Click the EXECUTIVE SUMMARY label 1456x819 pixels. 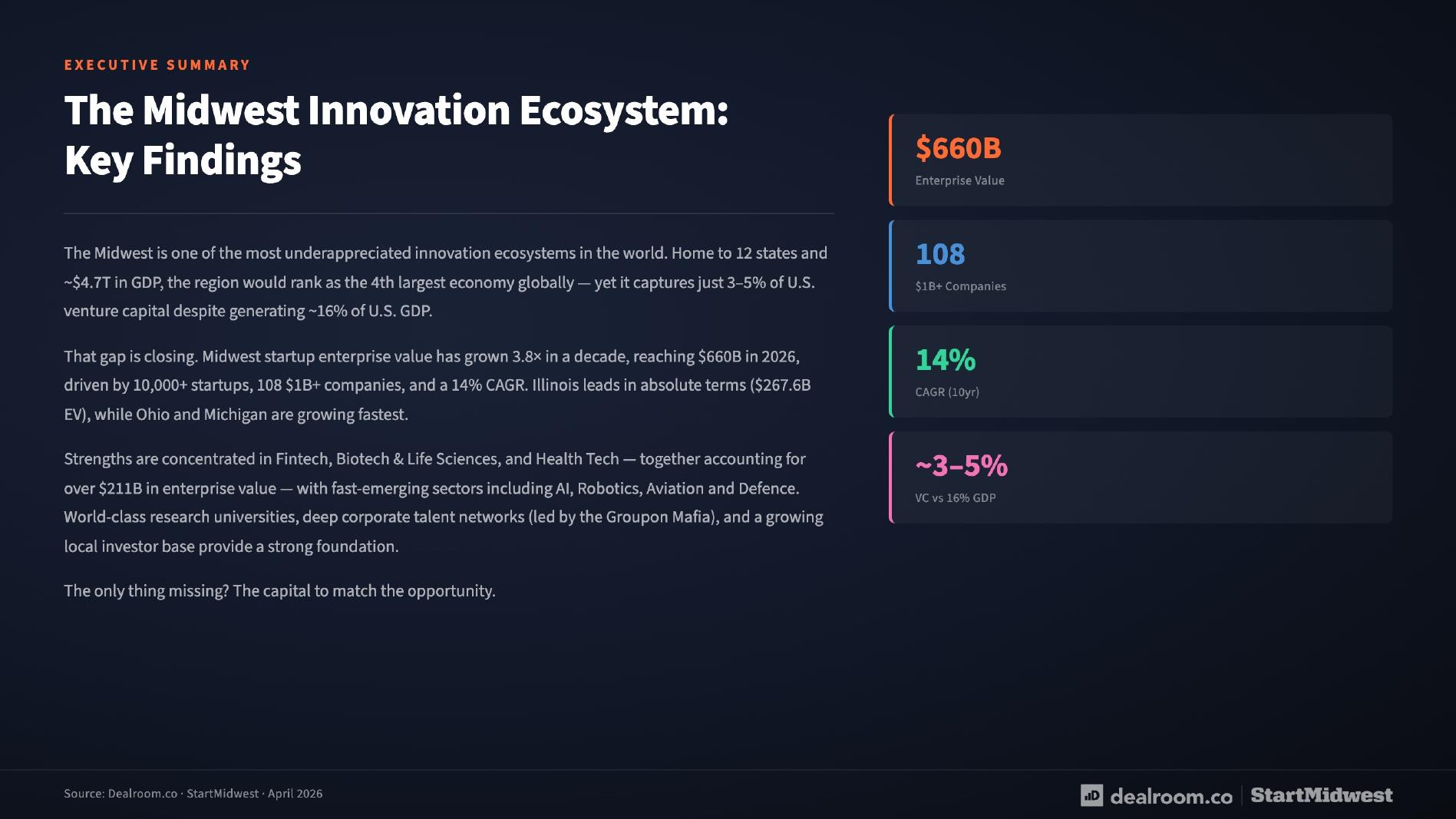click(157, 65)
